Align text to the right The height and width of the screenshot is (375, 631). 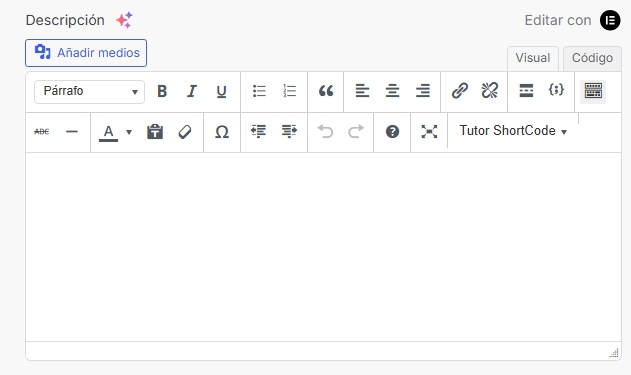tap(423, 91)
